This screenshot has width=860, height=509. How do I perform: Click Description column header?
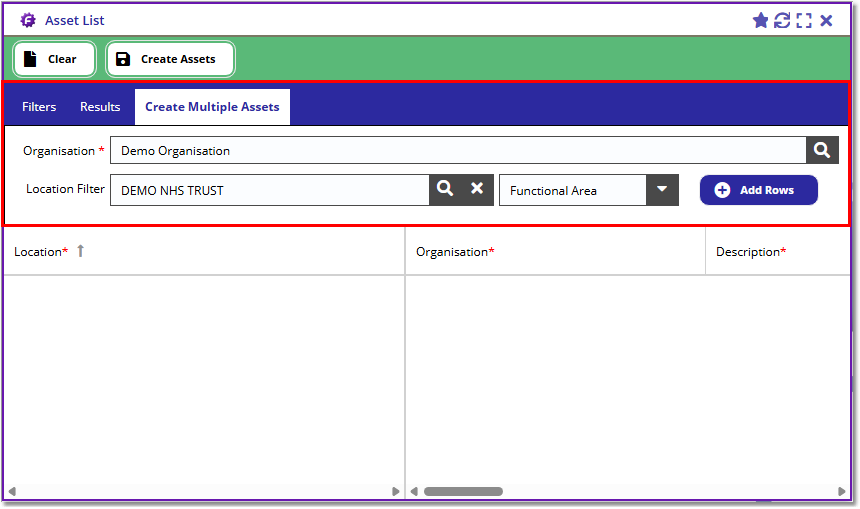[778, 252]
